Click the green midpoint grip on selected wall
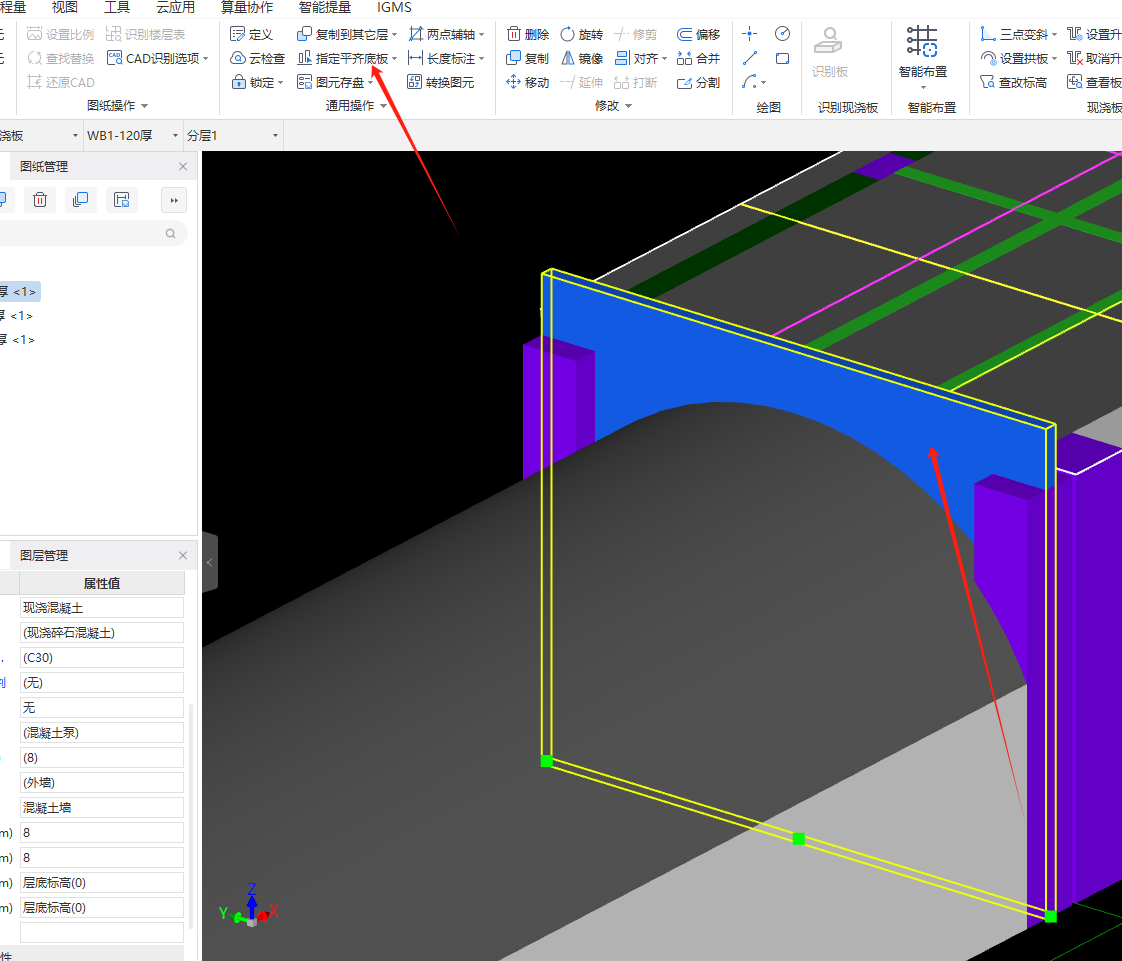Screen dimensions: 1122x961 coord(799,839)
